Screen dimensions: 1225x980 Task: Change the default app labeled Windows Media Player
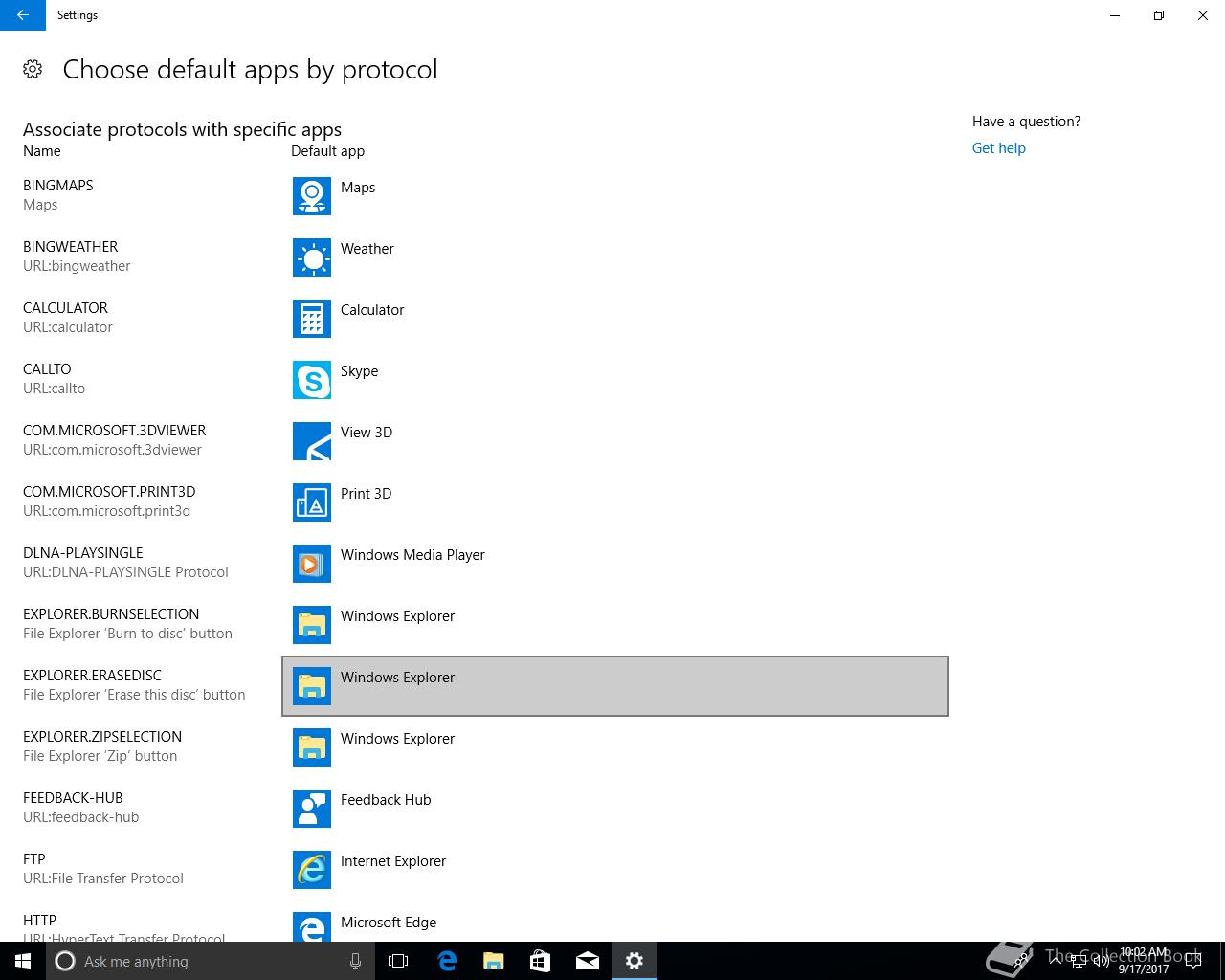coord(615,564)
